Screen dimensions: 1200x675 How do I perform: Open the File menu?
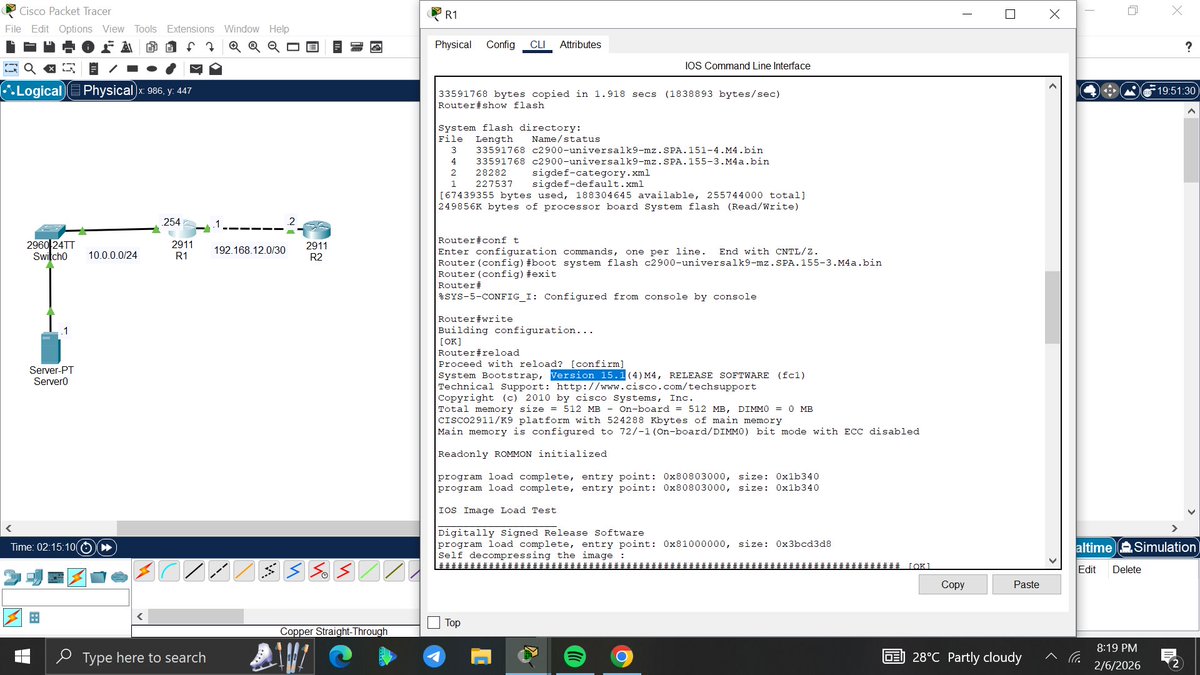(x=14, y=29)
